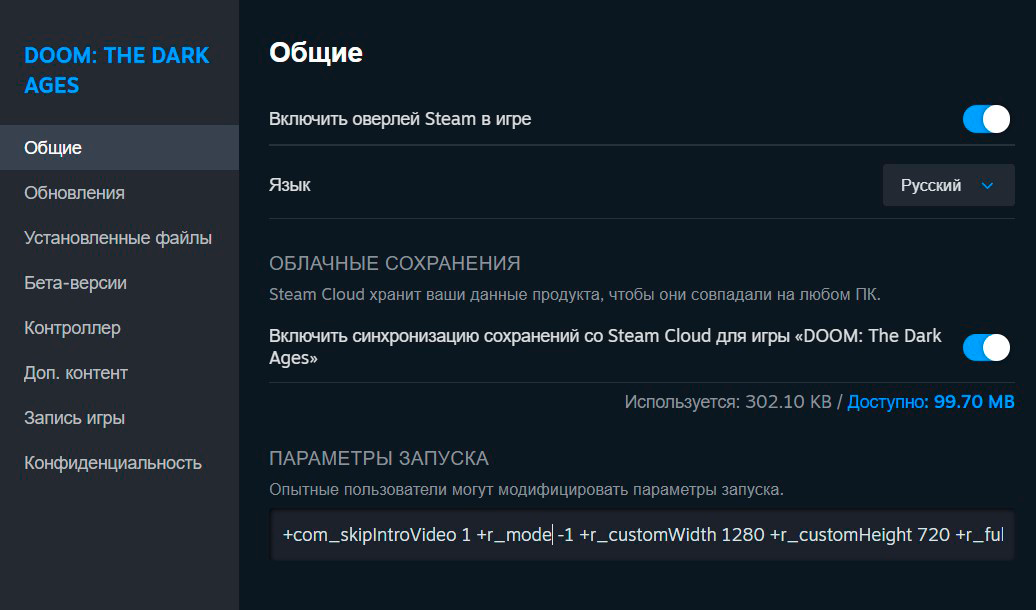Show the Доп. контент section
This screenshot has width=1036, height=610.
pos(120,373)
